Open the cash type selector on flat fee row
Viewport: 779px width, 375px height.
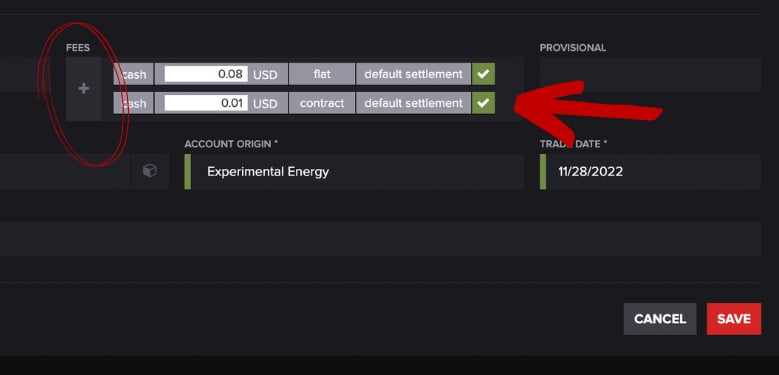click(x=133, y=74)
